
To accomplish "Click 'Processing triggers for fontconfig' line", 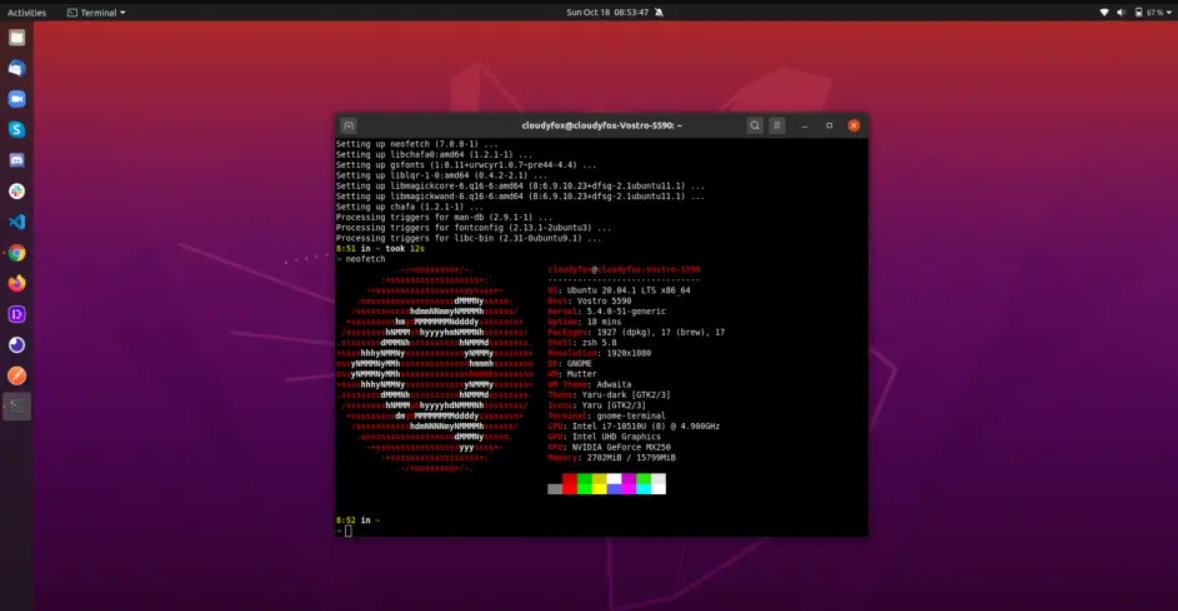I will click(x=473, y=228).
